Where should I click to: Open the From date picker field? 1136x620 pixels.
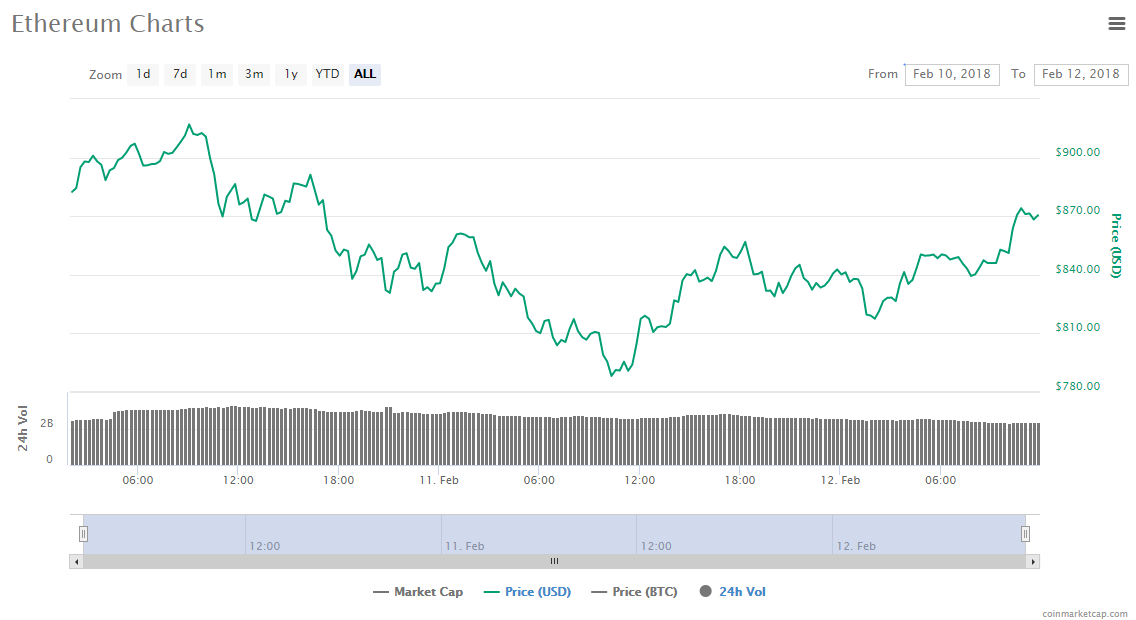pyautogui.click(x=952, y=74)
